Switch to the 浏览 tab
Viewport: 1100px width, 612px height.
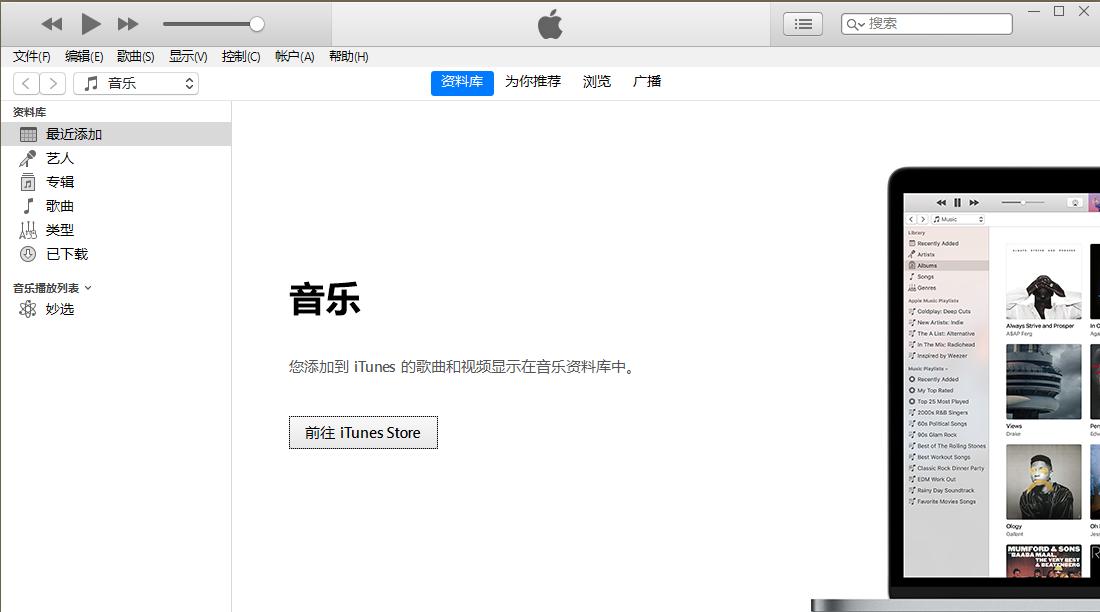pyautogui.click(x=597, y=81)
